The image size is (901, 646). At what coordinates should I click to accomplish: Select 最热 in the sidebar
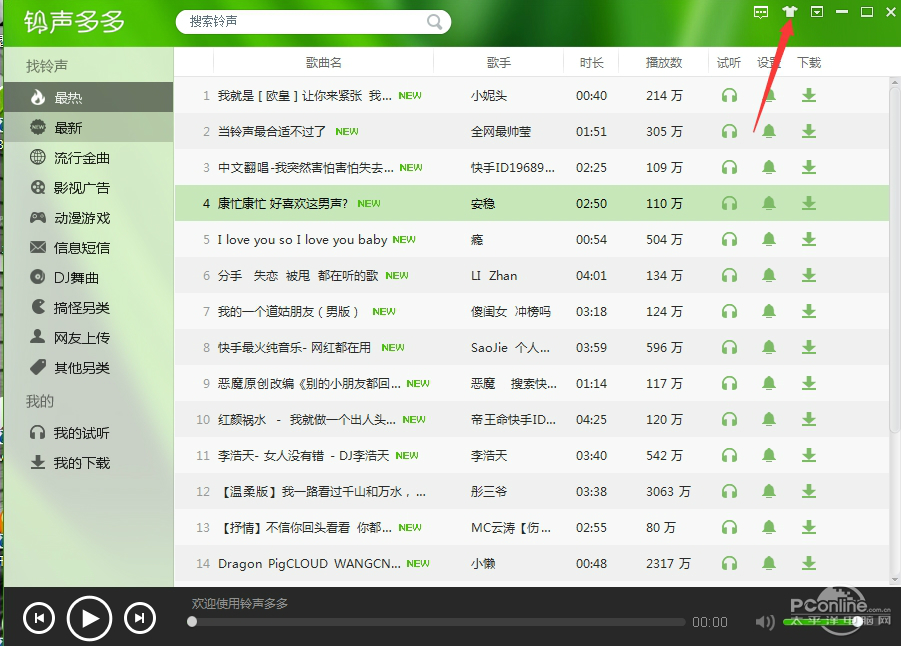[88, 97]
